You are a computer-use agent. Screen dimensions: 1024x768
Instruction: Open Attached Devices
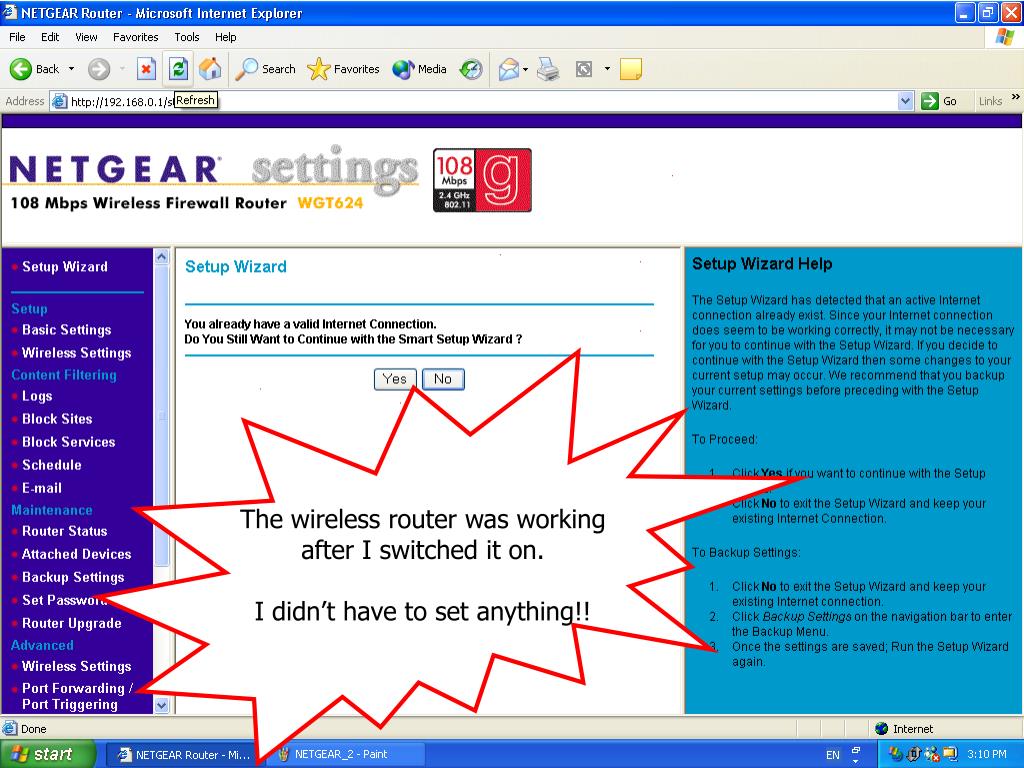(x=76, y=554)
